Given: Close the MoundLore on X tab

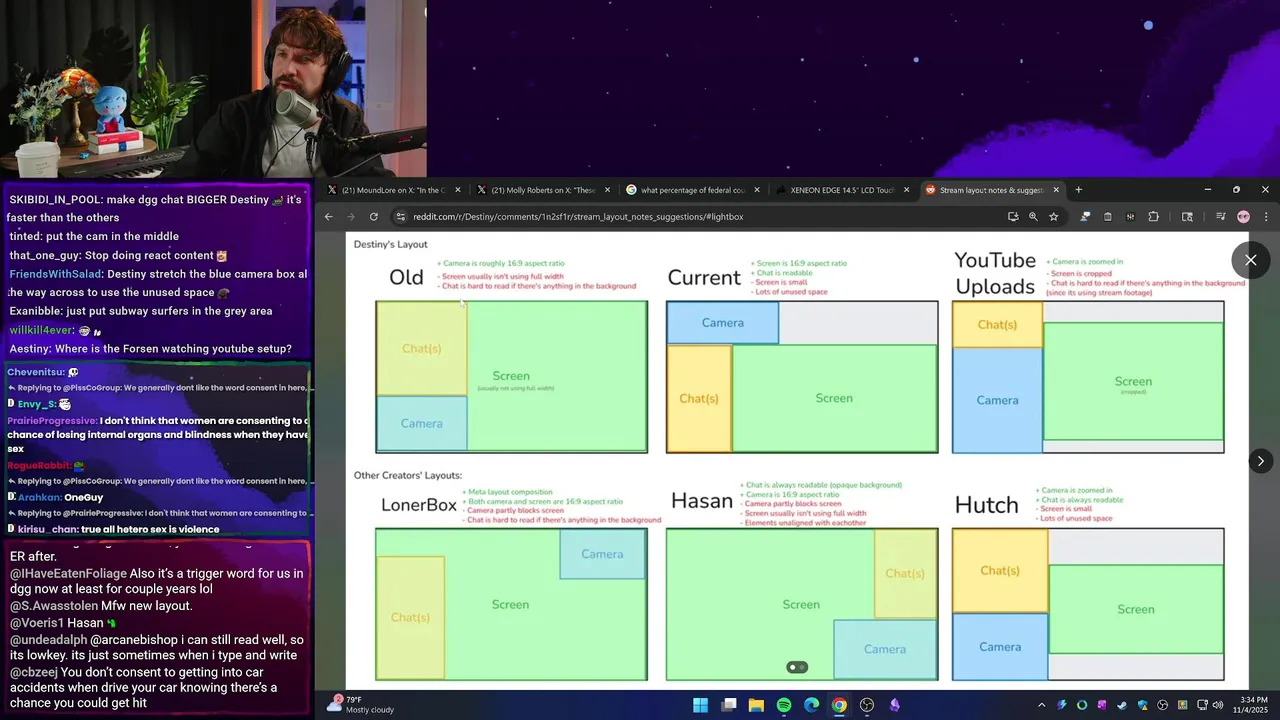Looking at the screenshot, I should [458, 190].
